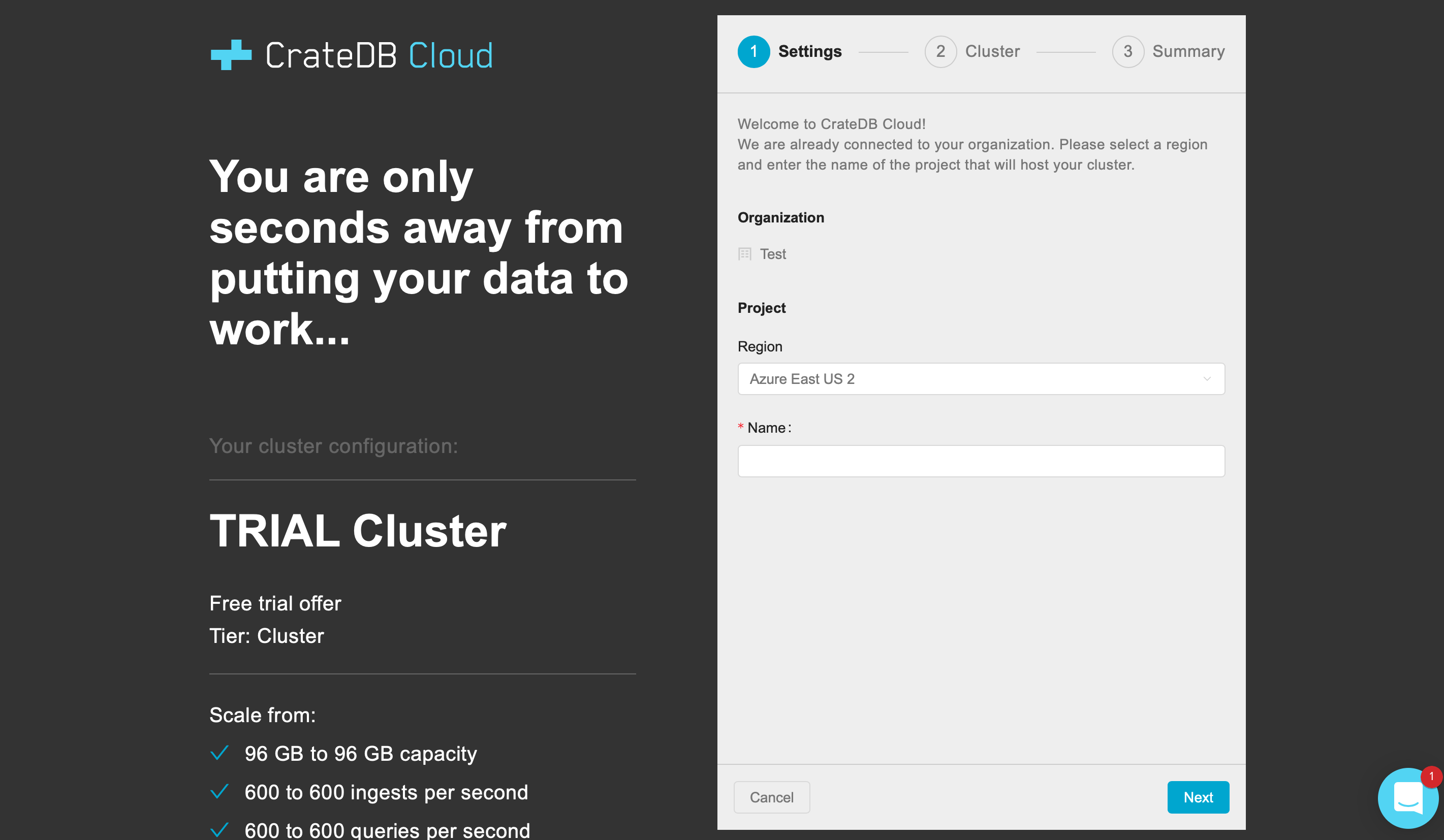The image size is (1444, 840).
Task: Click the Cancel button
Action: pos(771,797)
